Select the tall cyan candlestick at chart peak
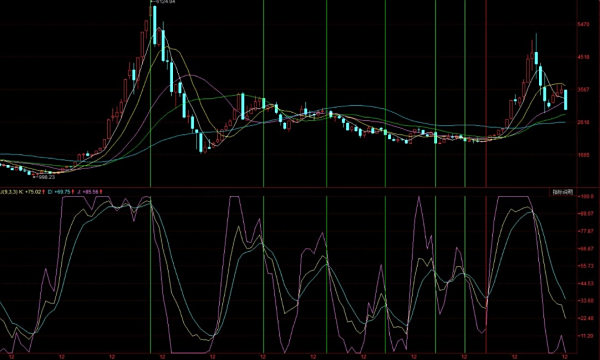The image size is (600, 360). 155,25
